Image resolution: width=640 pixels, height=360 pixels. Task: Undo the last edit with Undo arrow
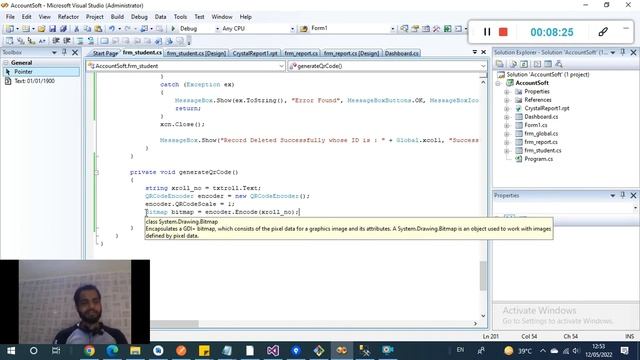111,29
